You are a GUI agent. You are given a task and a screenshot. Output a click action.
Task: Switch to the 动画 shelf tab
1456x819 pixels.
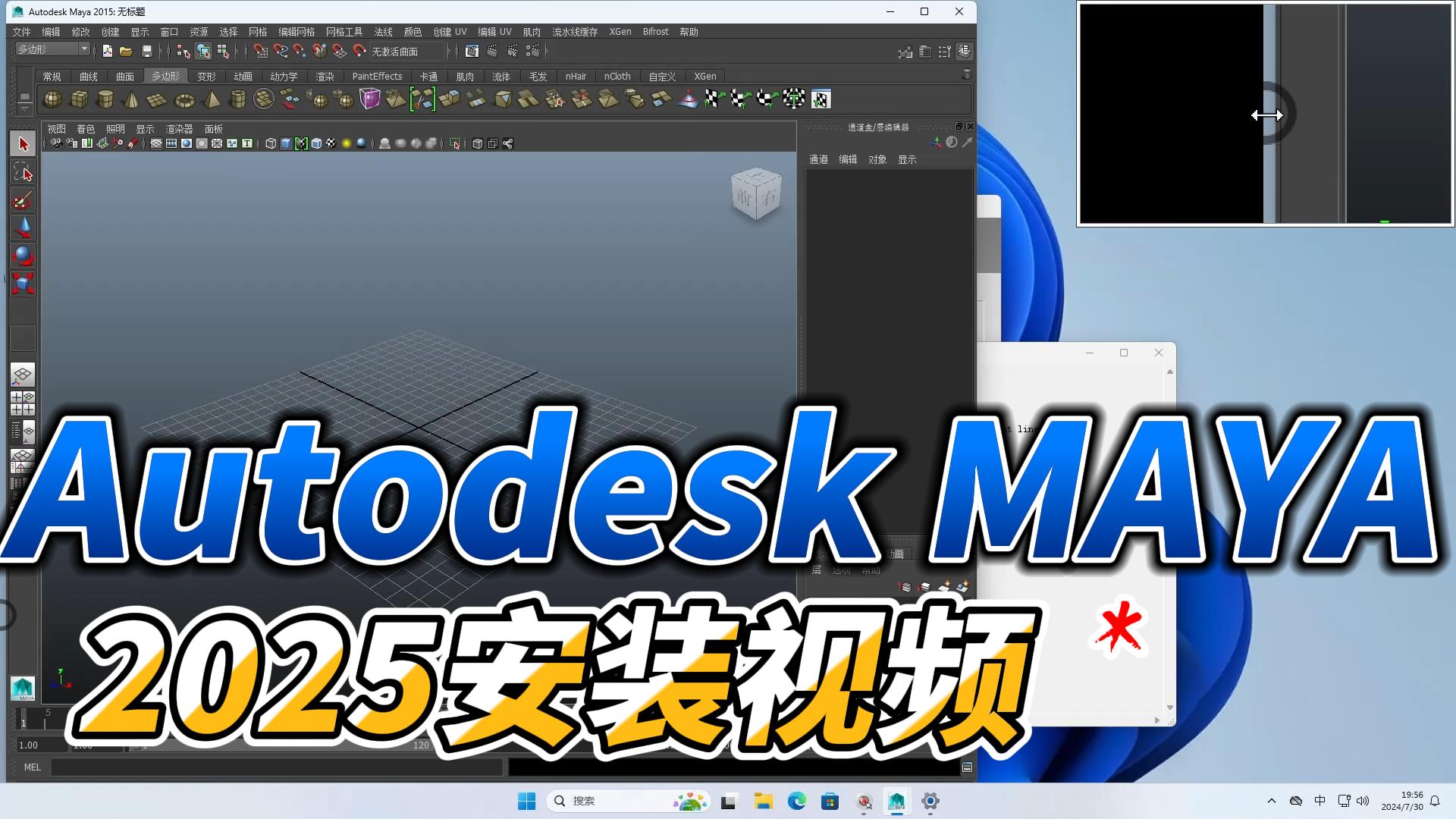coord(243,76)
